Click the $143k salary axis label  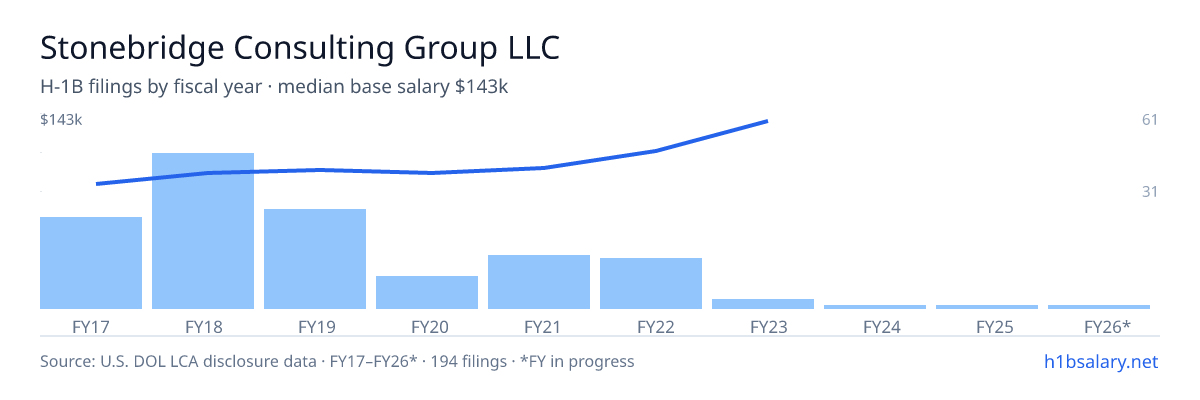[x=61, y=120]
